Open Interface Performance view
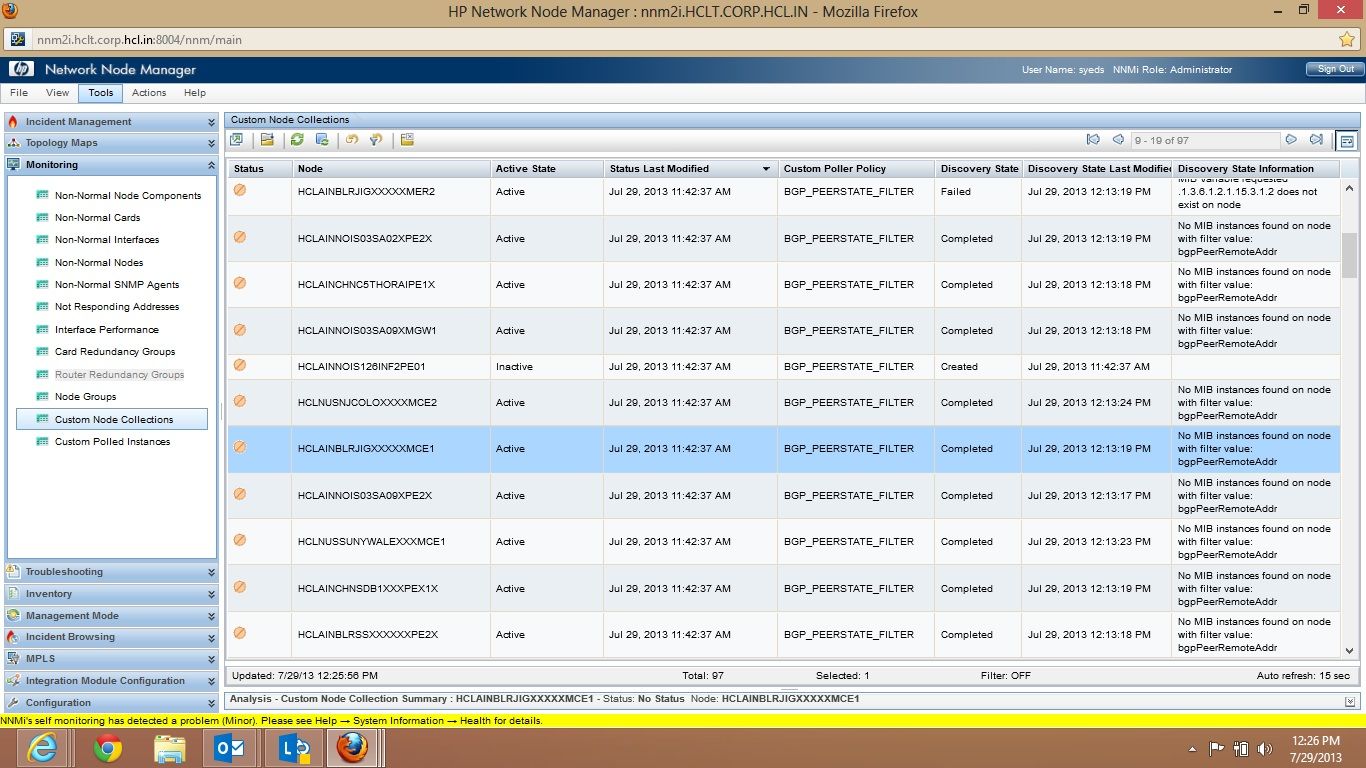 [x=106, y=329]
